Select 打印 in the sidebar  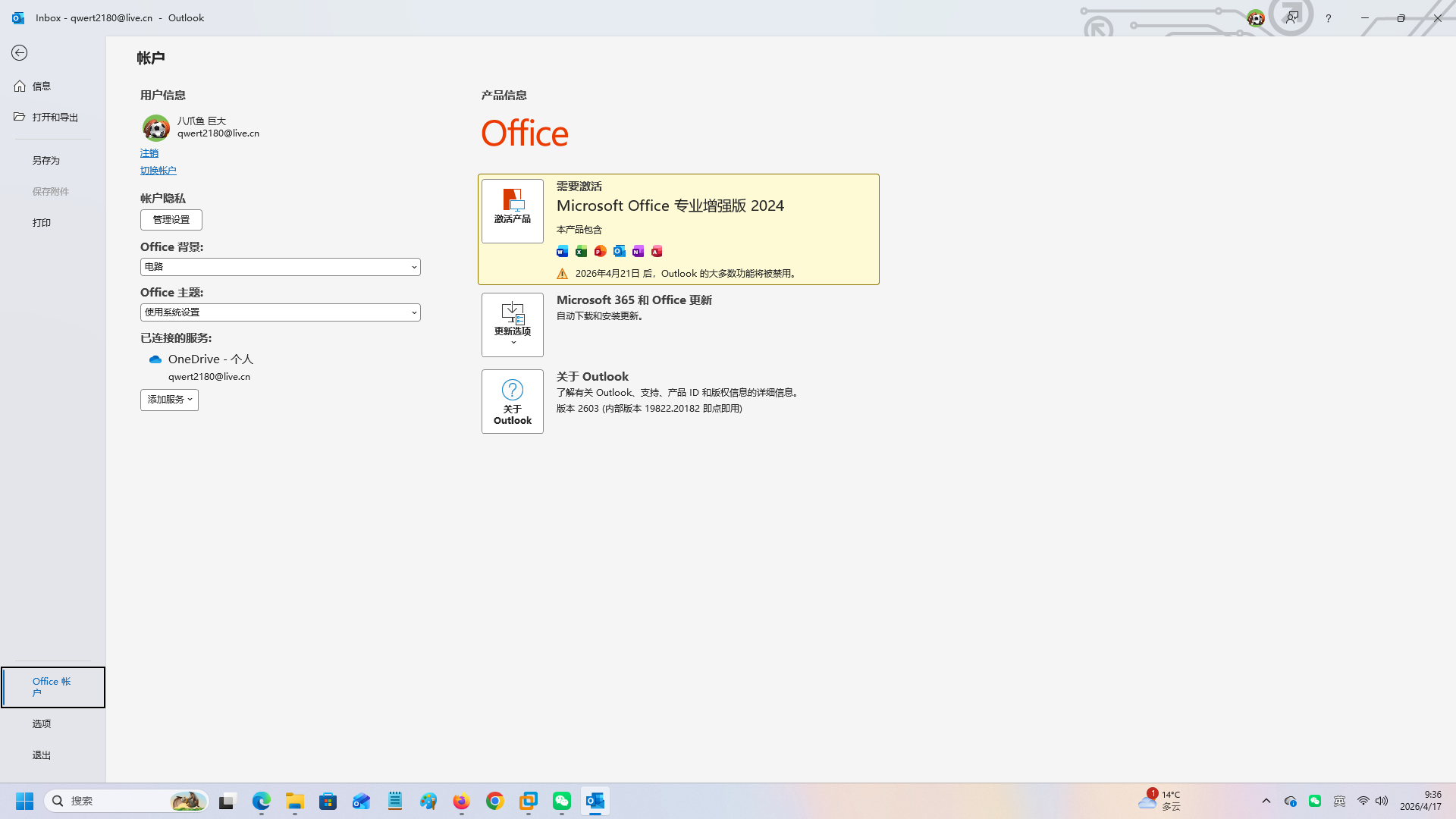pyautogui.click(x=42, y=223)
